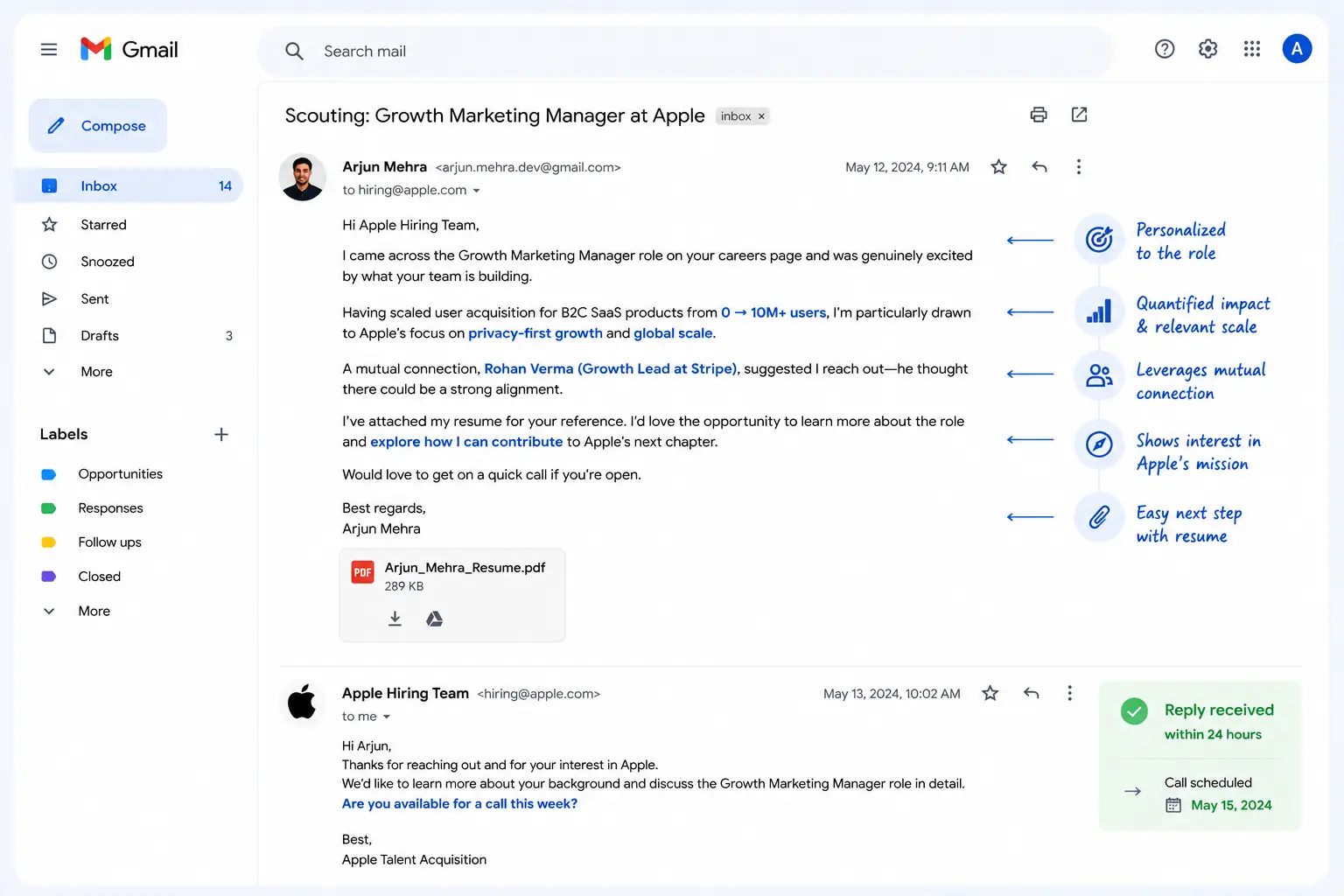Click the 'privacy-first growth' link
Viewport: 1344px width, 896px height.
coord(535,333)
